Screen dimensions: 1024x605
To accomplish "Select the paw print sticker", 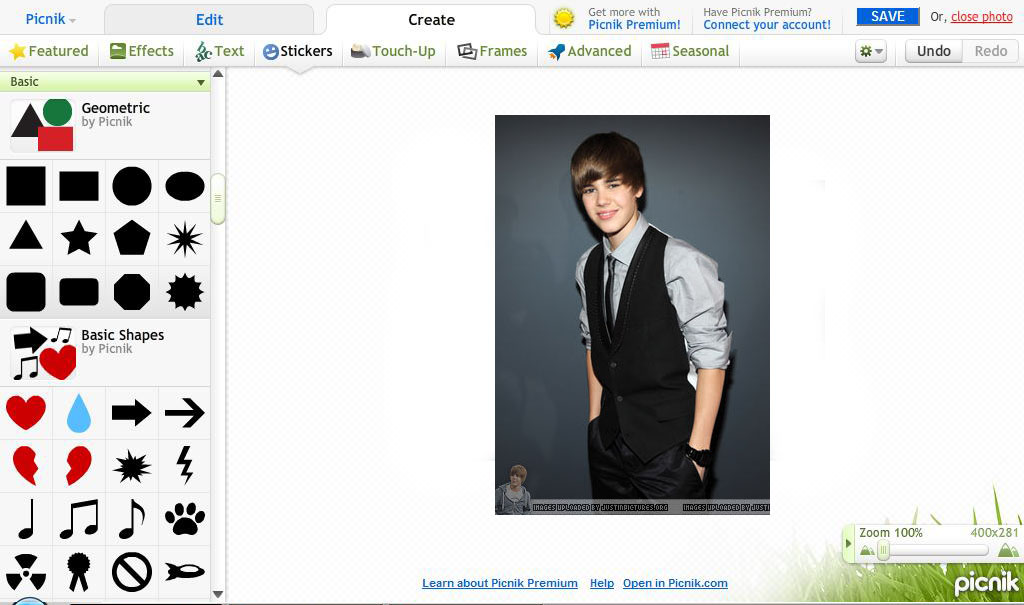I will [x=184, y=519].
